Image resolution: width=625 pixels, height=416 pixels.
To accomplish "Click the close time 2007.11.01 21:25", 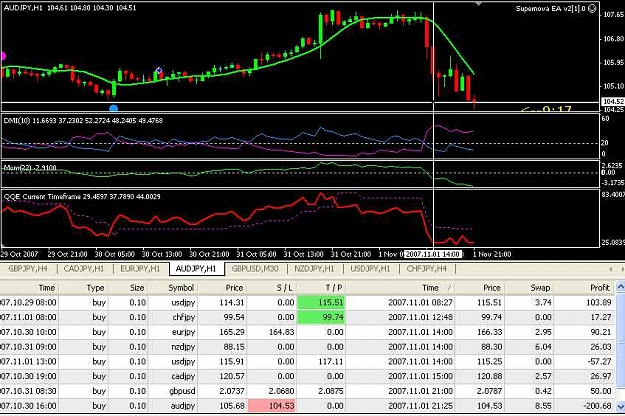I will point(421,406).
